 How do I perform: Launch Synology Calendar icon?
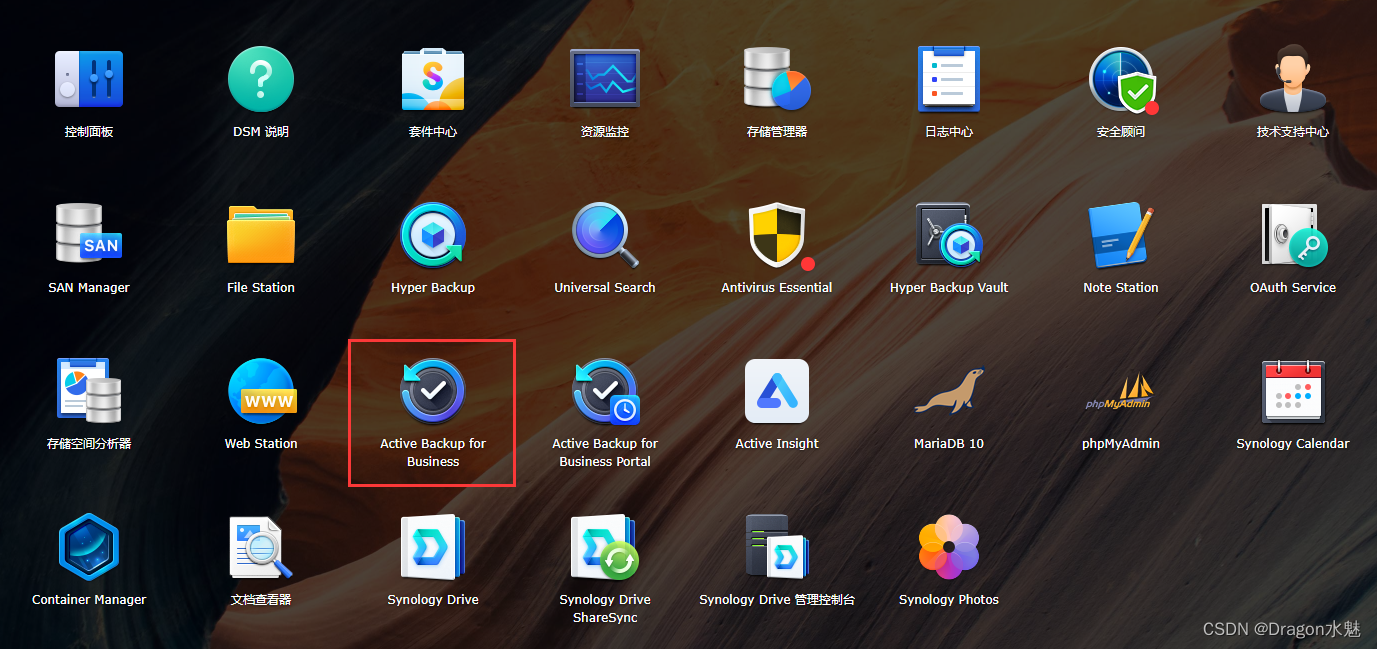pyautogui.click(x=1293, y=391)
